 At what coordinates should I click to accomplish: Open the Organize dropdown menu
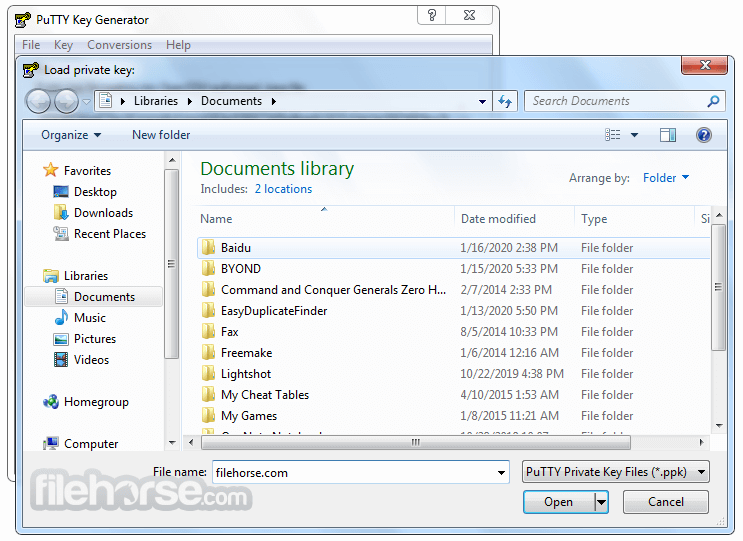(71, 135)
